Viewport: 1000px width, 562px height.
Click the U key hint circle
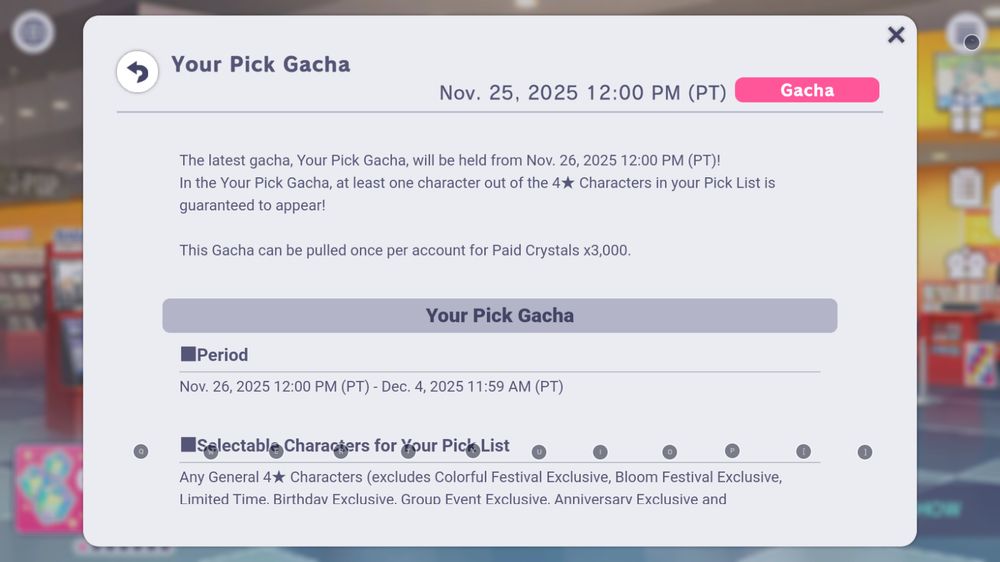point(539,452)
